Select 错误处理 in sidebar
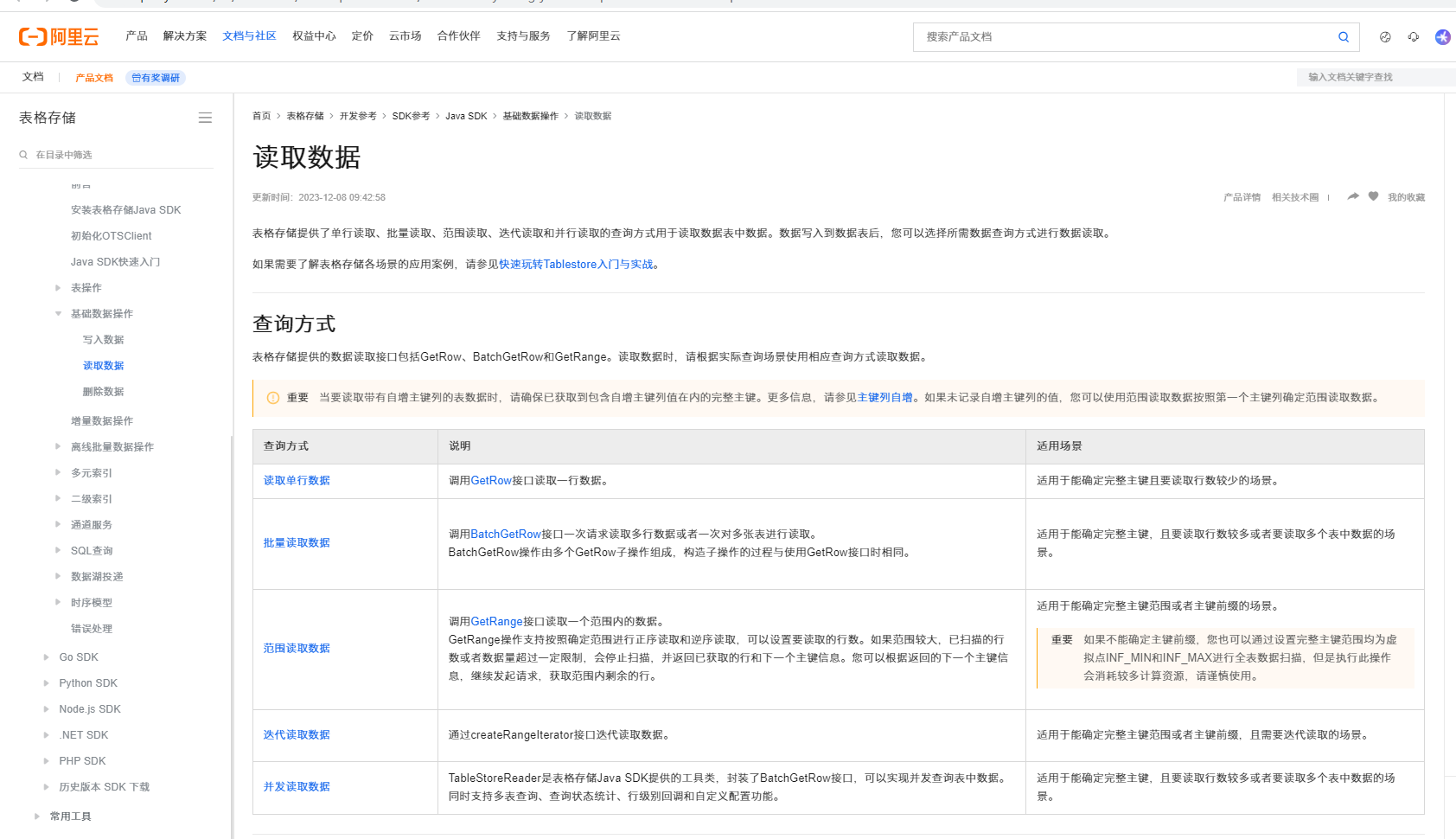Viewport: 1456px width, 839px height. 92,629
